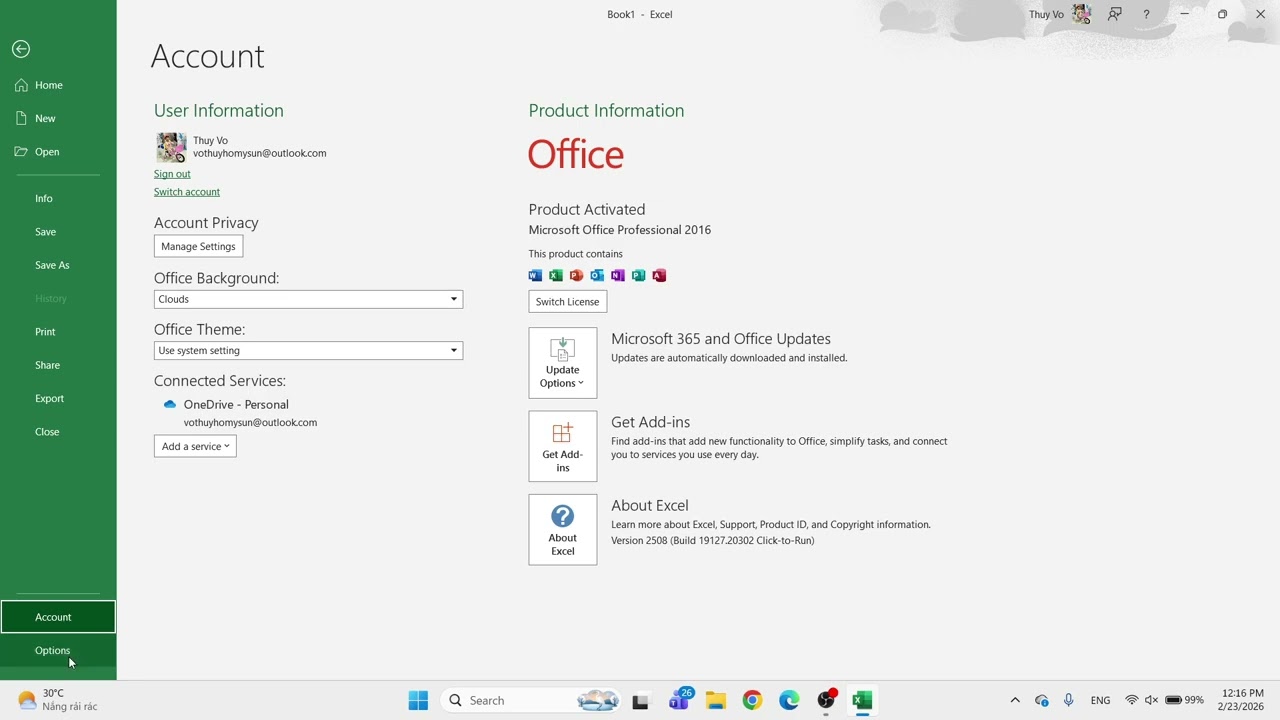The height and width of the screenshot is (720, 1280).
Task: Click the battery 99% tray indicator
Action: 1184,700
